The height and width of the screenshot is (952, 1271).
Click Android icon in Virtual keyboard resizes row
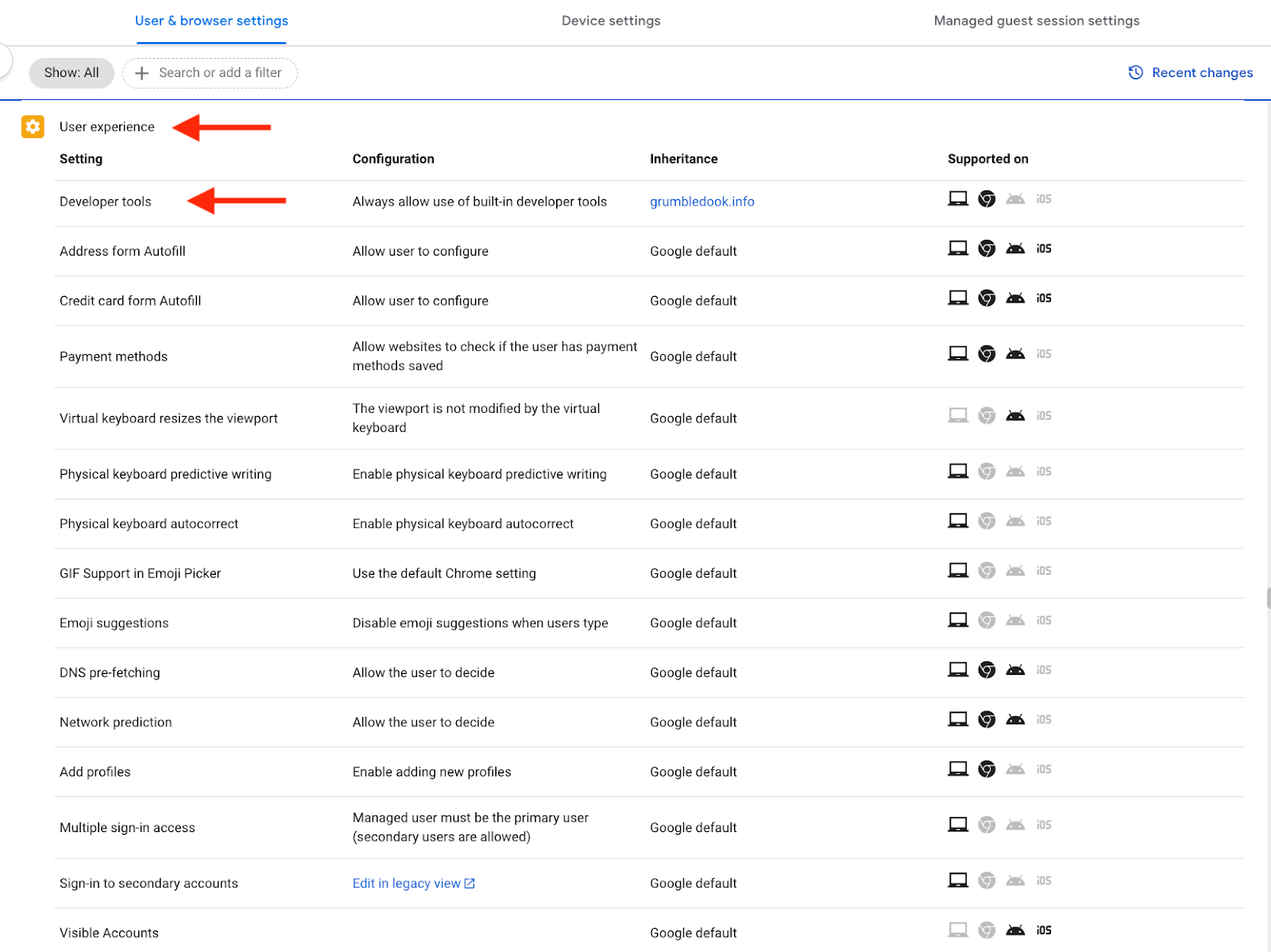(x=1015, y=416)
